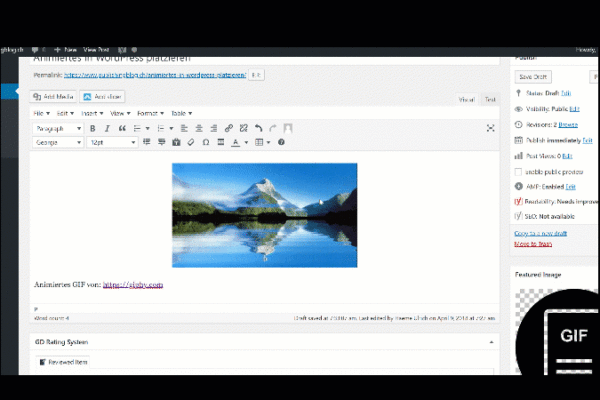Screen dimensions: 600x400
Task: Open the Insert menu
Action: (92, 113)
